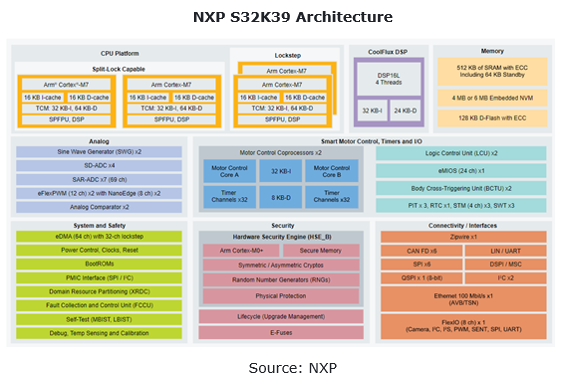This screenshot has width=565, height=382.
Task: Select the Motor Control Core A box
Action: click(x=230, y=171)
